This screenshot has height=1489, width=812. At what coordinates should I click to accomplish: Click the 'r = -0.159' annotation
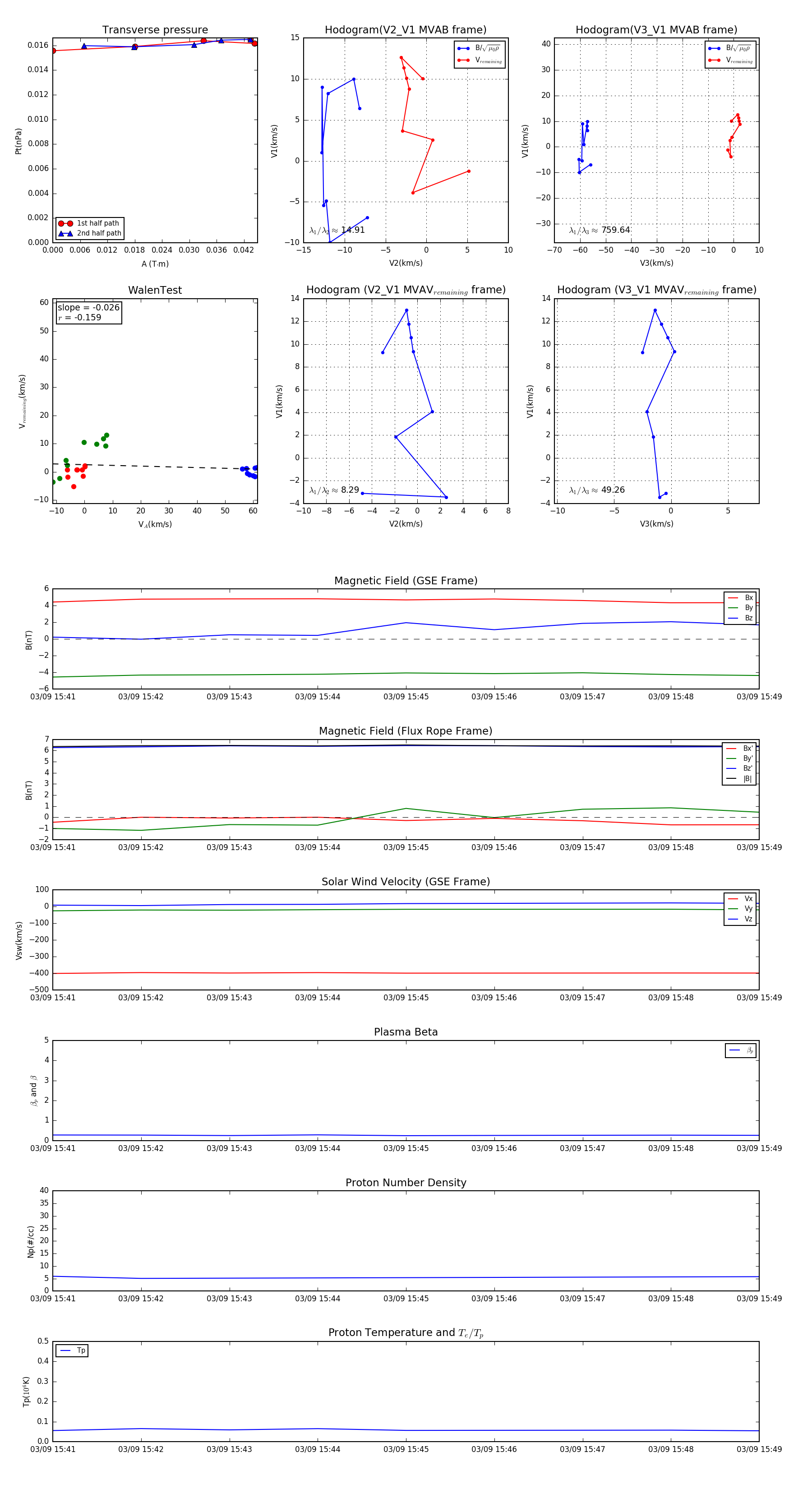[x=79, y=318]
